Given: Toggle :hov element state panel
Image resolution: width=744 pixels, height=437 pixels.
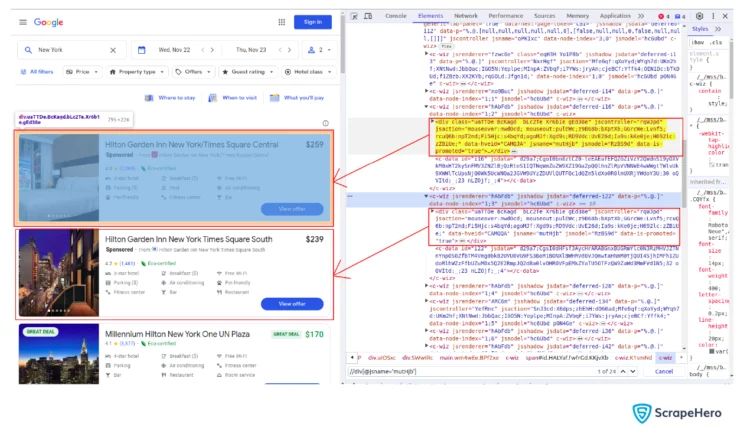Looking at the screenshot, I should (x=698, y=42).
